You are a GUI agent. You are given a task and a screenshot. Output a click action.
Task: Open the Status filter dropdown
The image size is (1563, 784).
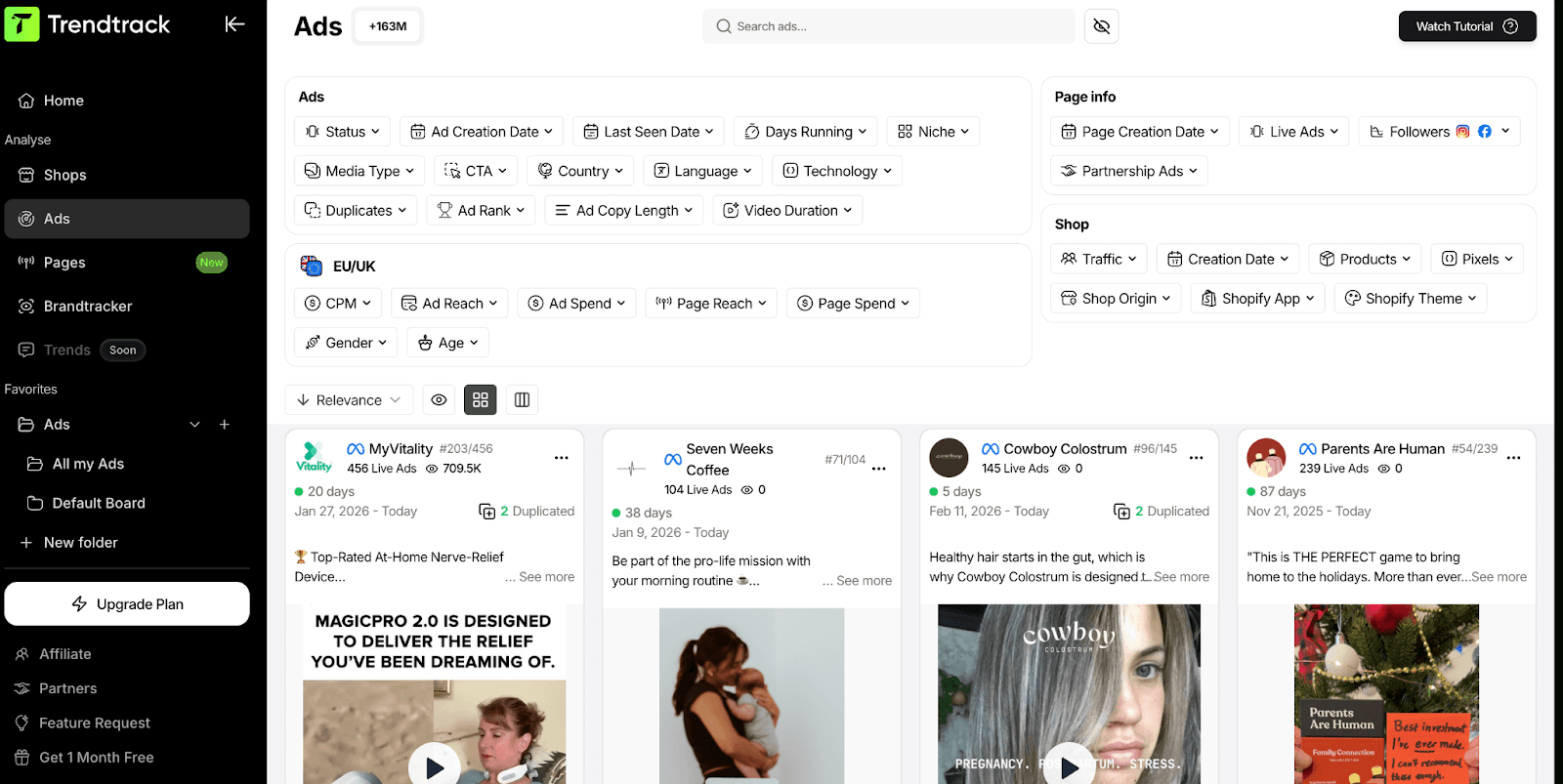[342, 132]
